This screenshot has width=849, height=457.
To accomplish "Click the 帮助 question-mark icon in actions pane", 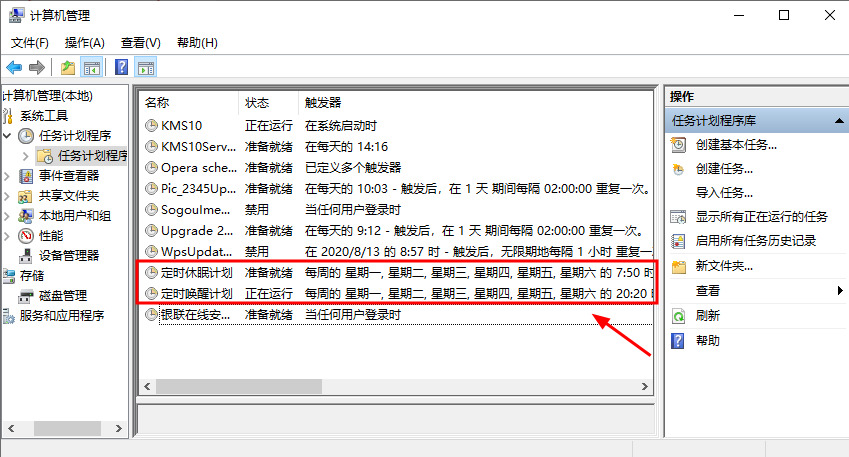I will click(678, 341).
